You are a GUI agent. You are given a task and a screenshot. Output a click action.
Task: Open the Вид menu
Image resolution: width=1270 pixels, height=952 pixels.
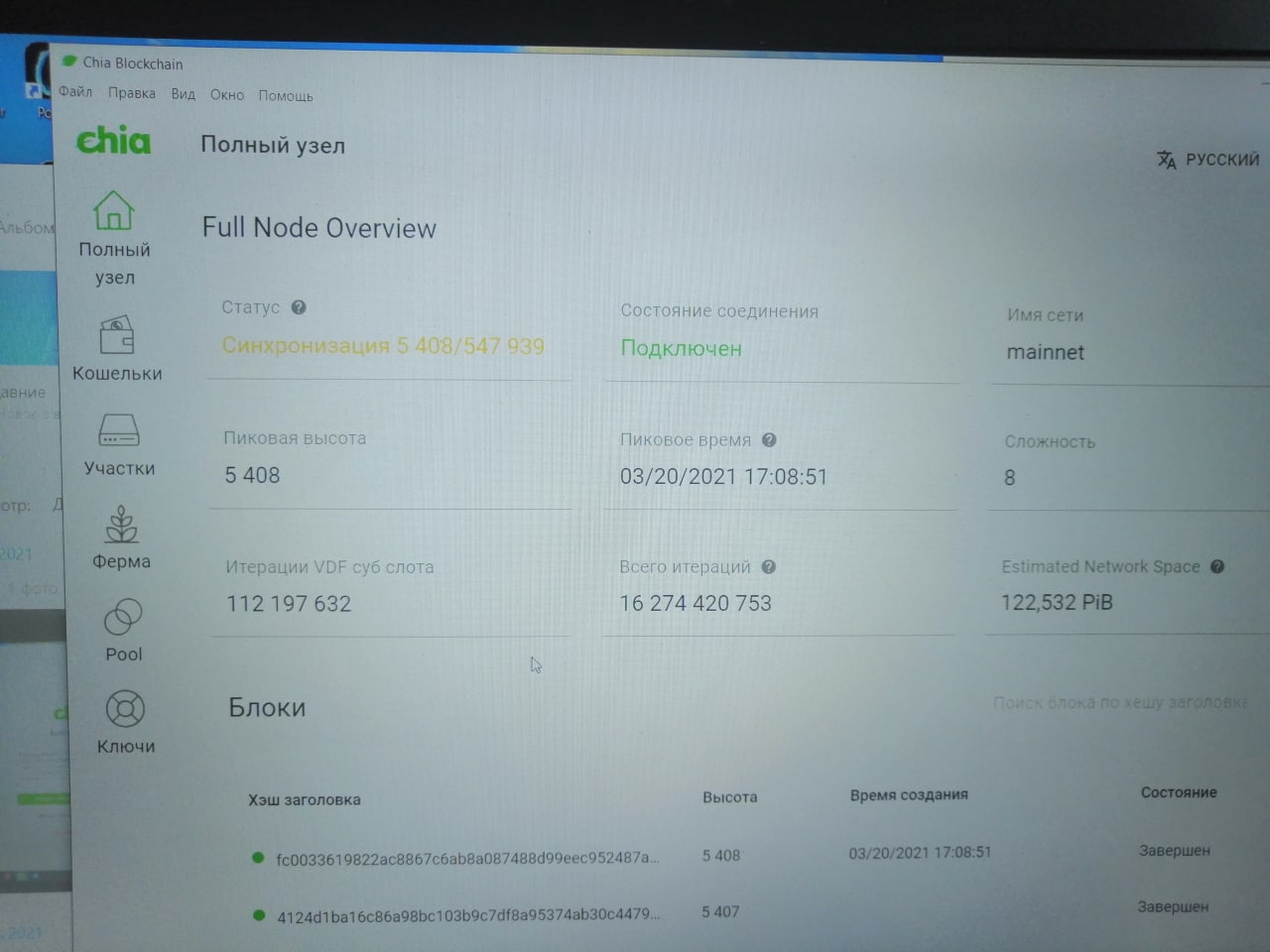[183, 94]
